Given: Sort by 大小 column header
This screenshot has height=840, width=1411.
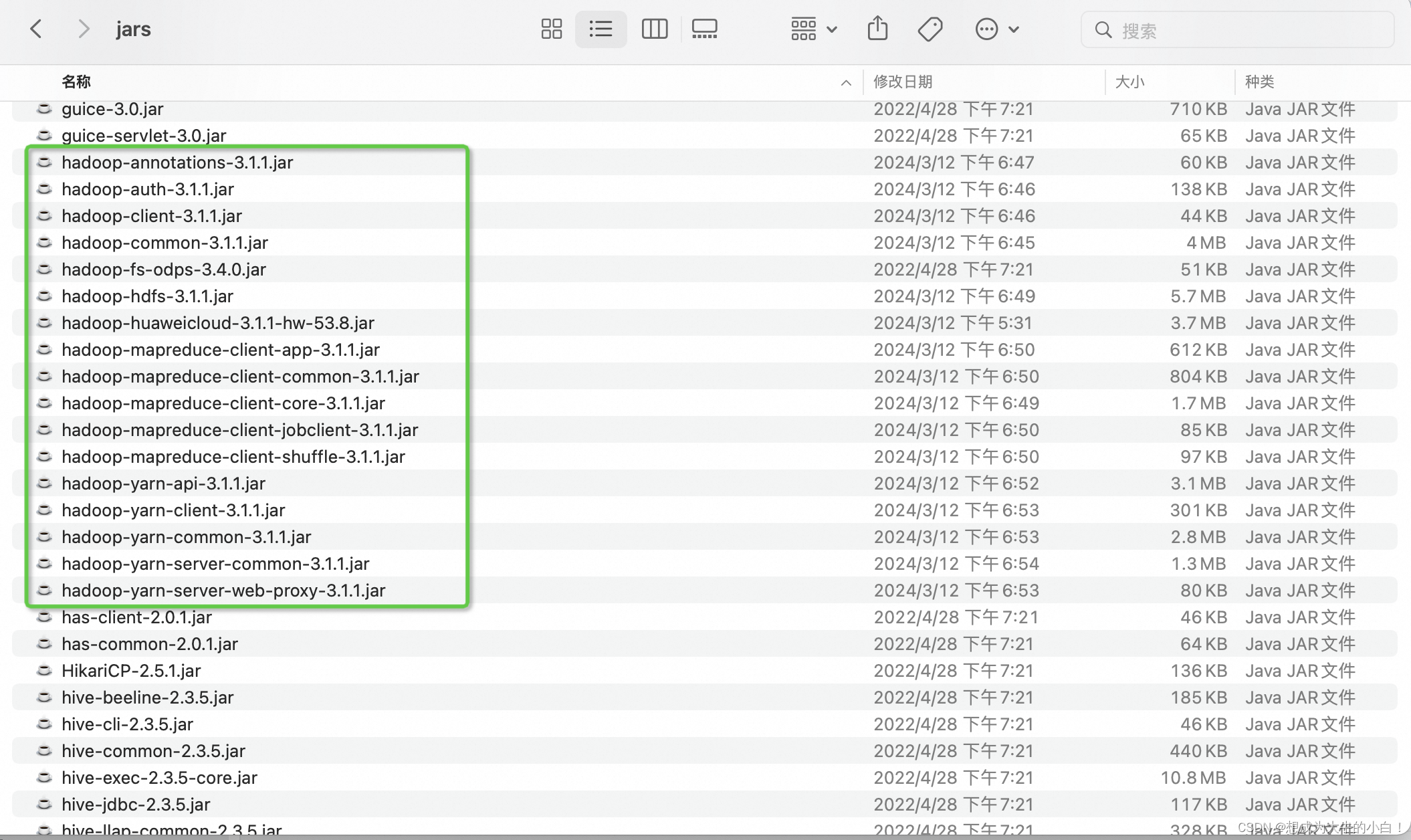Looking at the screenshot, I should pyautogui.click(x=1129, y=82).
